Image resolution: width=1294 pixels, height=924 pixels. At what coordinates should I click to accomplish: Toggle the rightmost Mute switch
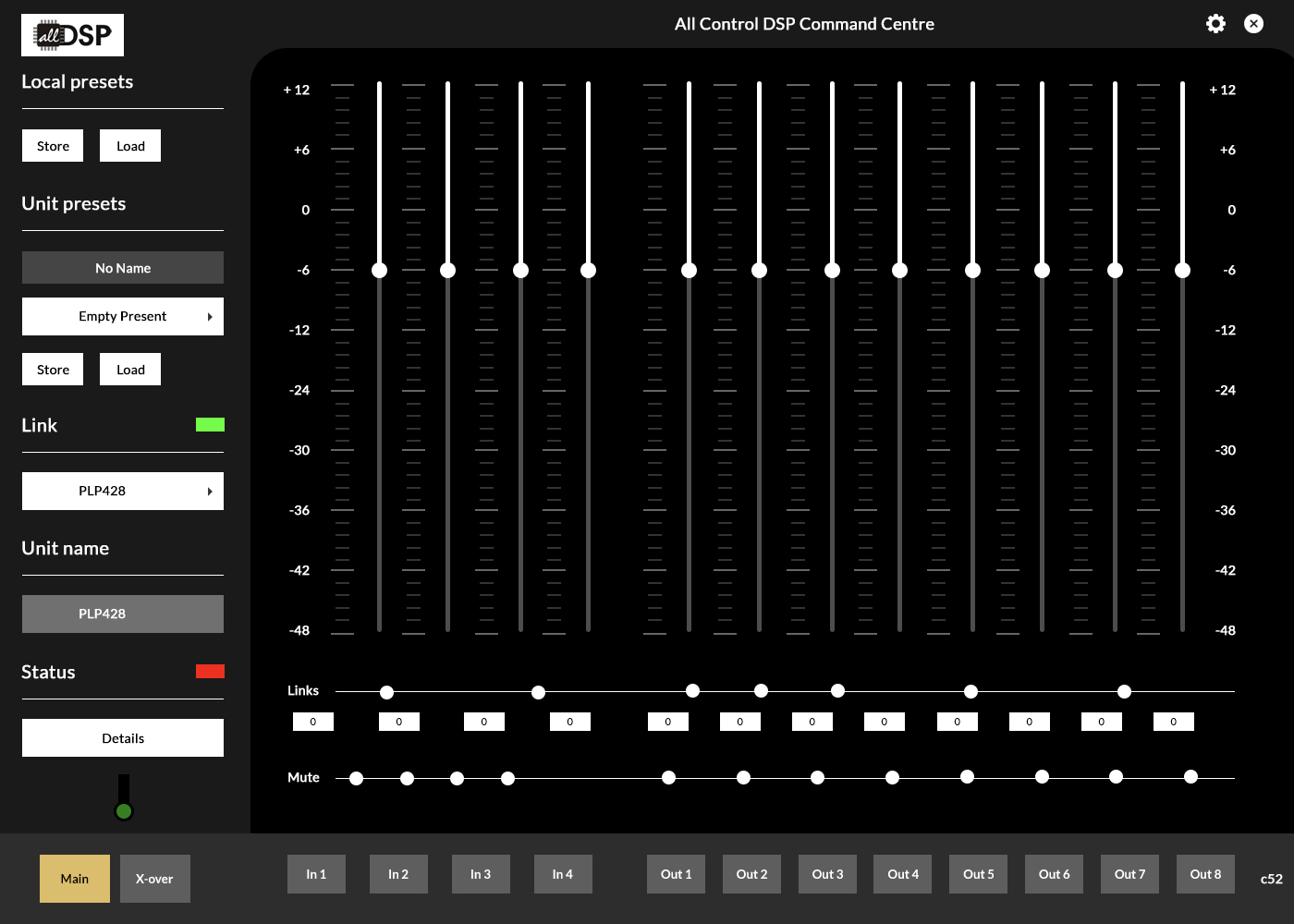point(1190,777)
